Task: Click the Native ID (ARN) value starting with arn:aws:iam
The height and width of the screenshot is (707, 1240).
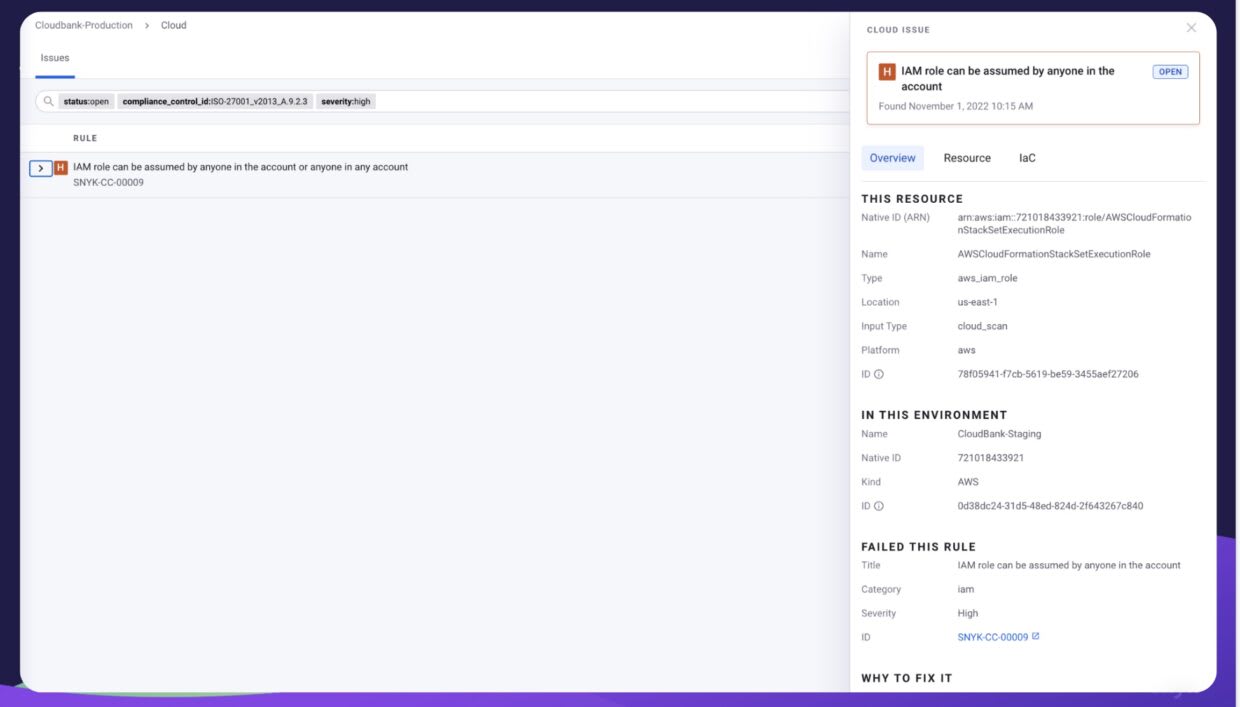Action: (1074, 224)
